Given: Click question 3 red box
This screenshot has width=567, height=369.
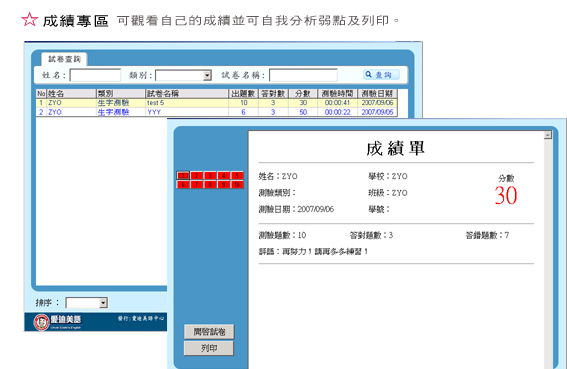Looking at the screenshot, I should 210,175.
